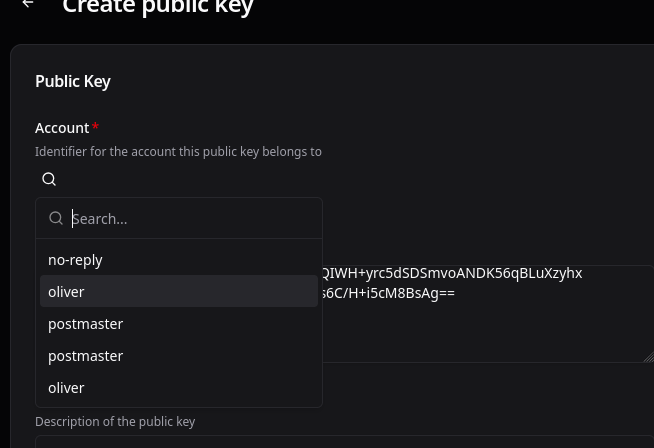This screenshot has height=448, width=654.
Task: Click the Account field label
Action: coord(62,128)
